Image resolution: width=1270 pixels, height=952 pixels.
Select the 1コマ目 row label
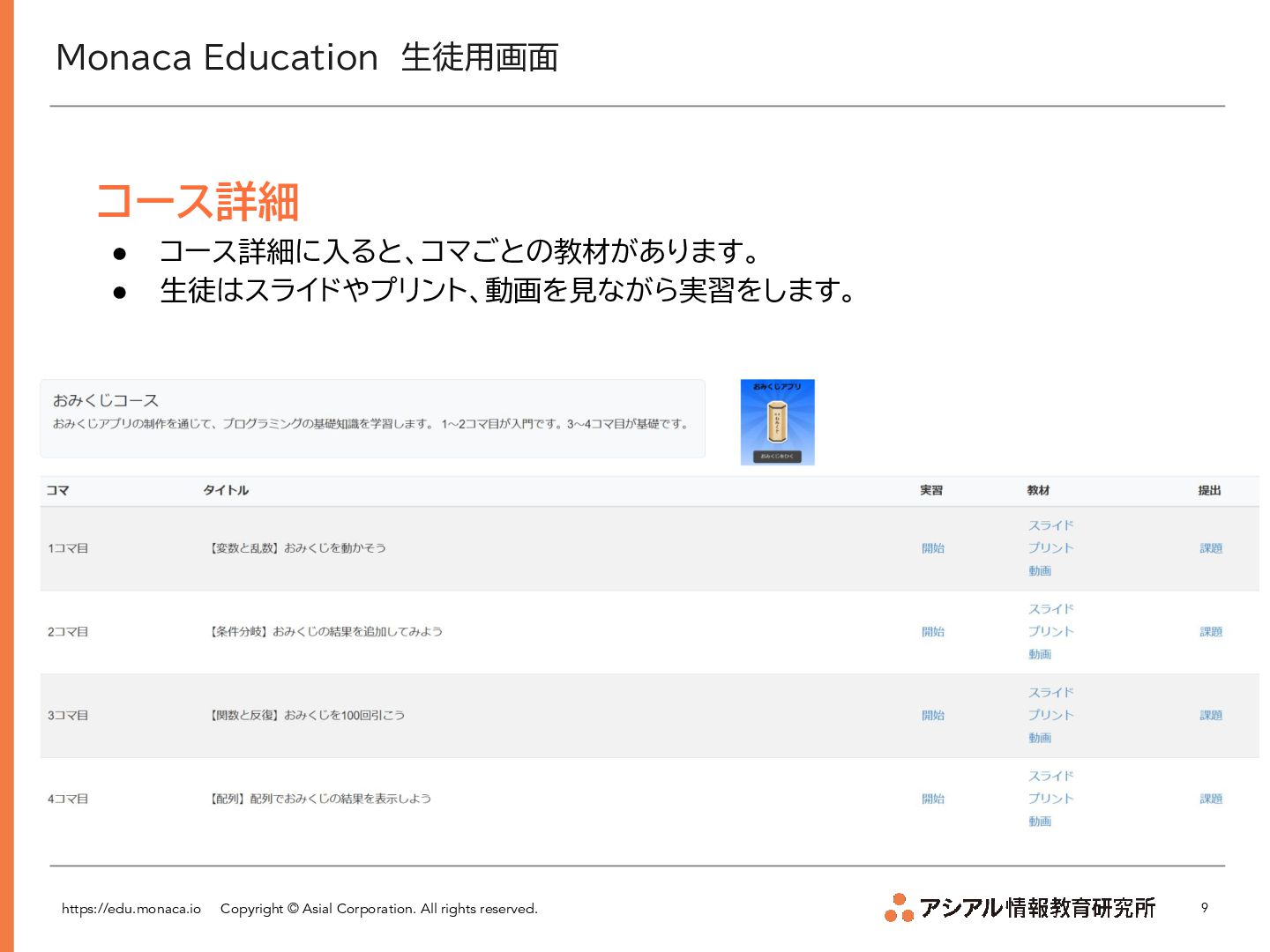pos(68,548)
